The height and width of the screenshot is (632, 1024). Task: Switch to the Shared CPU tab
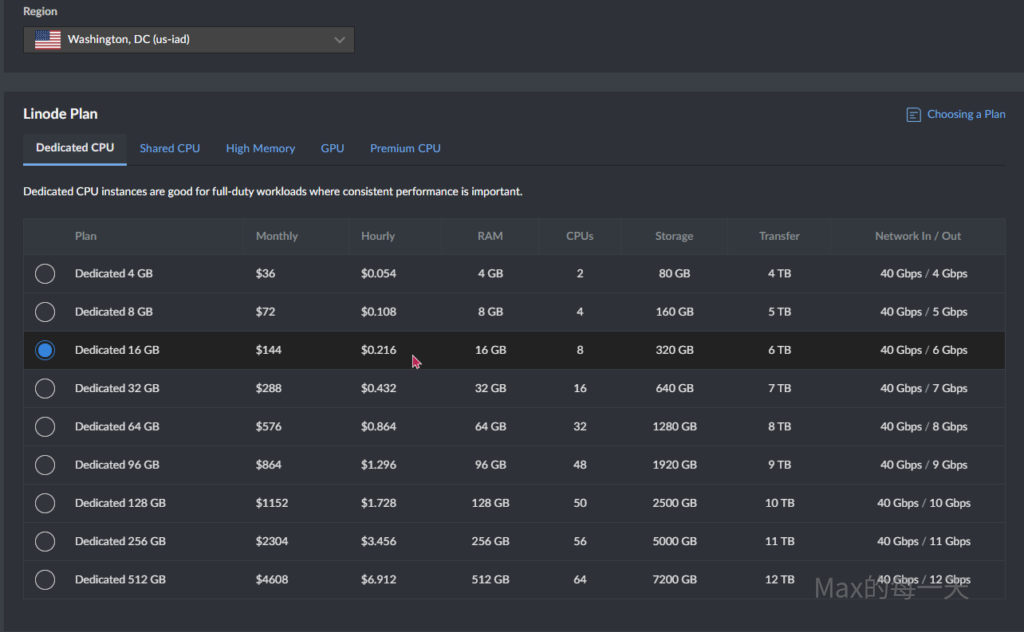tap(170, 148)
